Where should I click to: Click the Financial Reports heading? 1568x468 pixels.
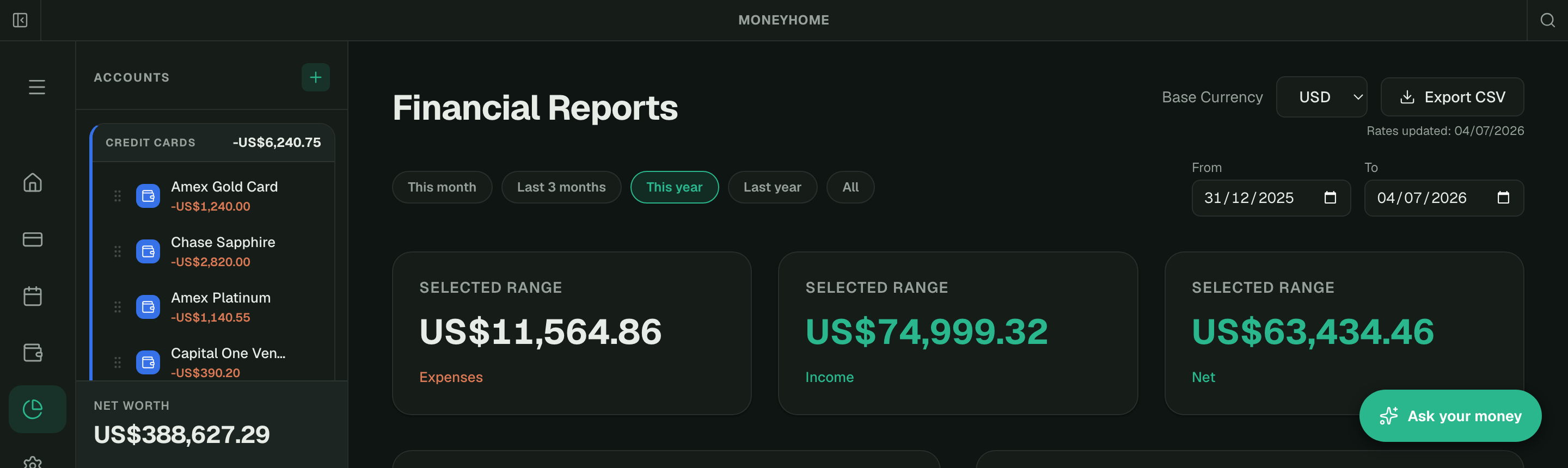coord(535,108)
